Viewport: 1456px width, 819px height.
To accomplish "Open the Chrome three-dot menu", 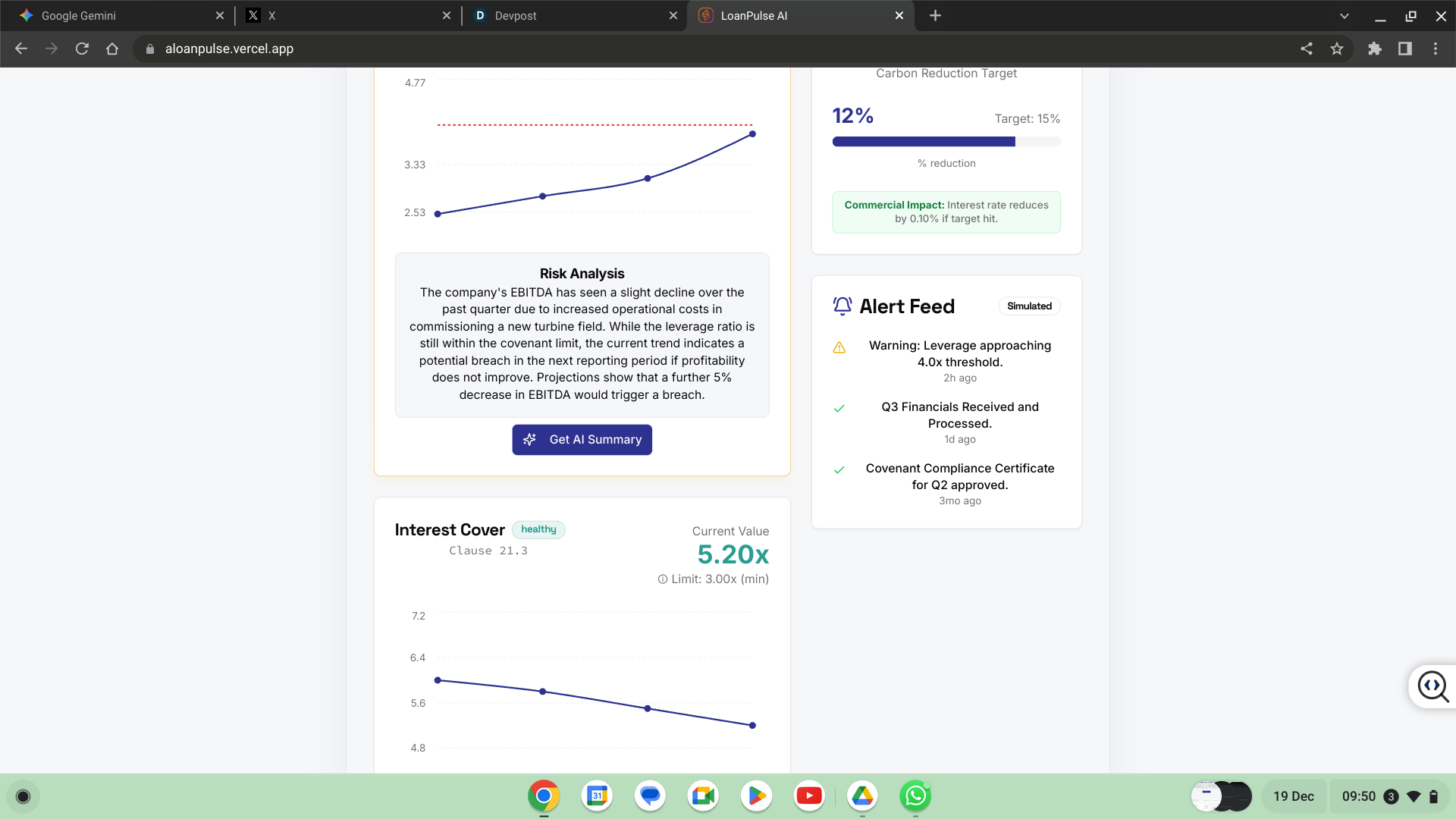I will coord(1435,49).
